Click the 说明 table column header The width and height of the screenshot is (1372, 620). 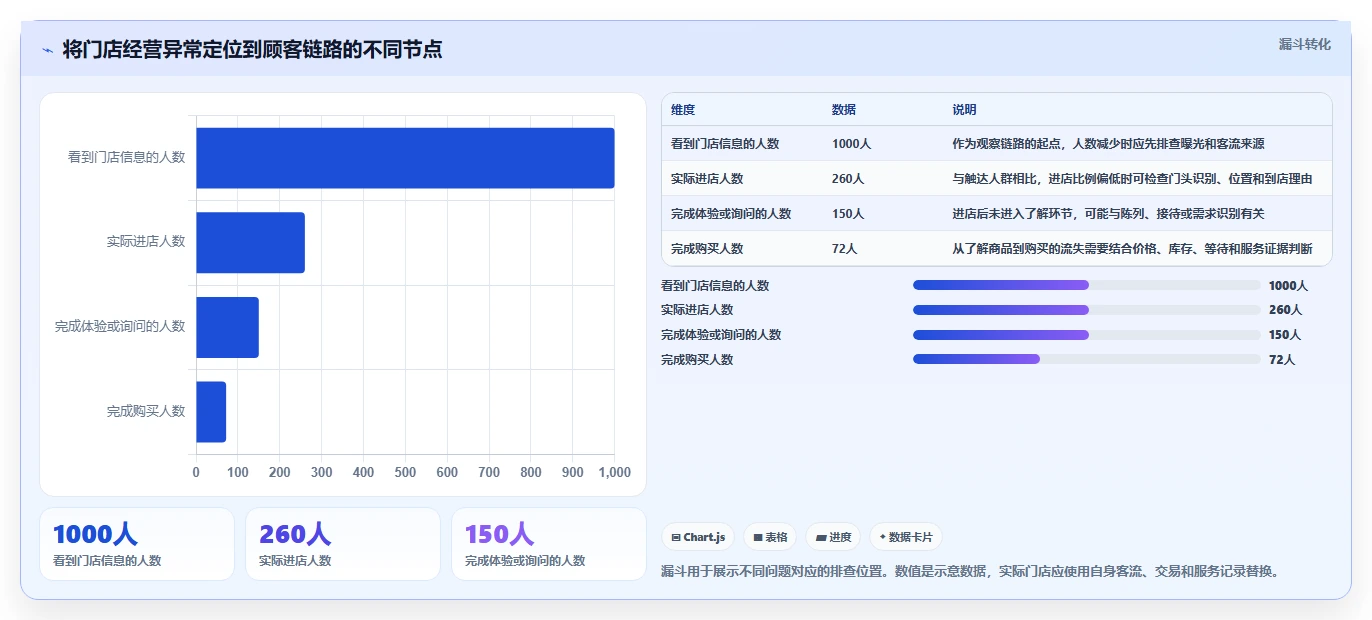(x=964, y=109)
